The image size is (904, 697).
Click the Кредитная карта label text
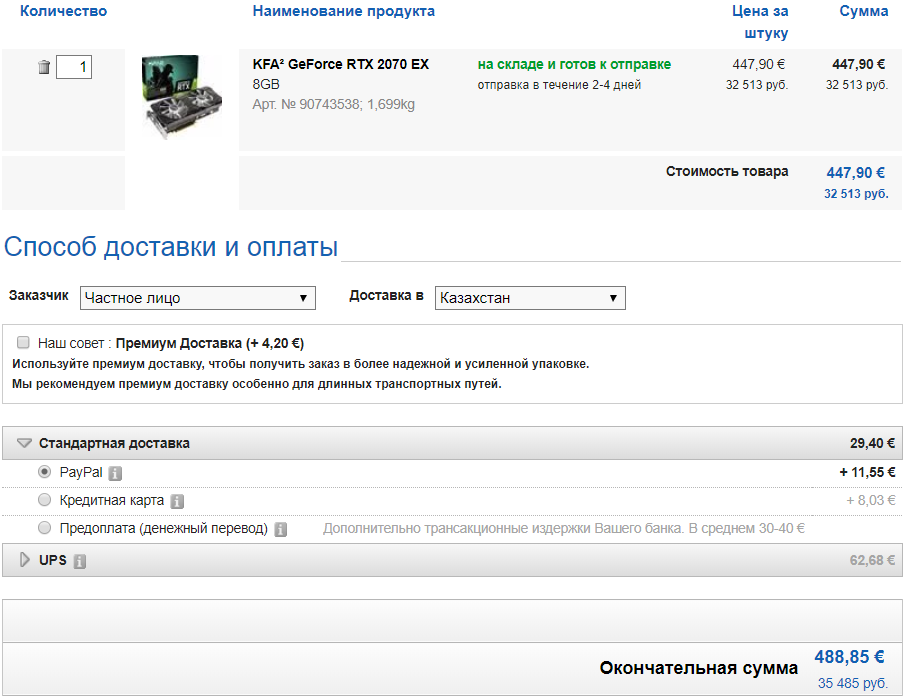(x=112, y=500)
